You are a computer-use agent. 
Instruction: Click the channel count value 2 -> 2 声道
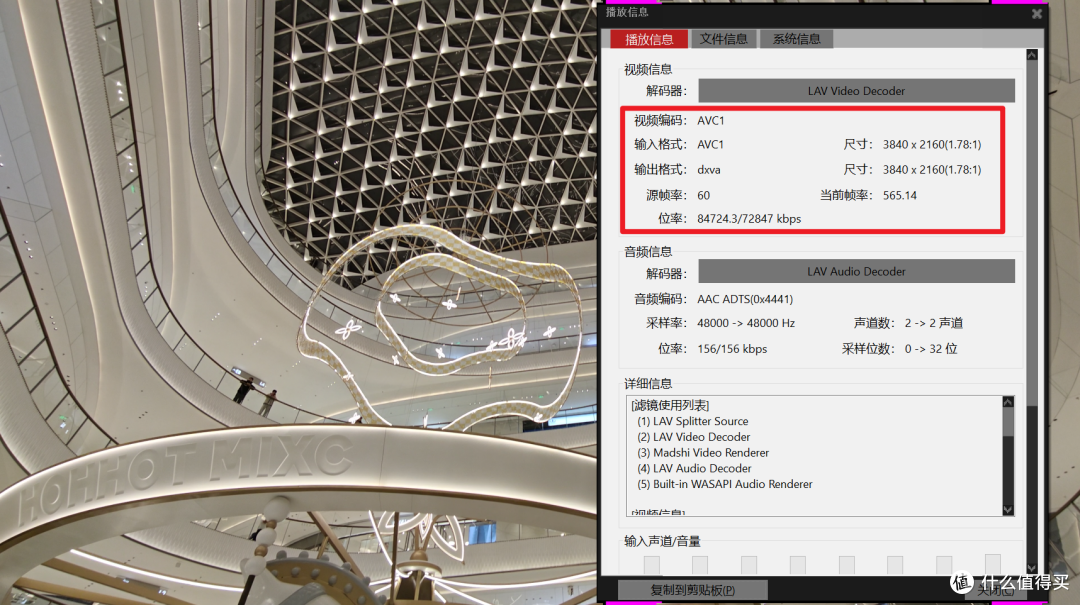pyautogui.click(x=933, y=323)
